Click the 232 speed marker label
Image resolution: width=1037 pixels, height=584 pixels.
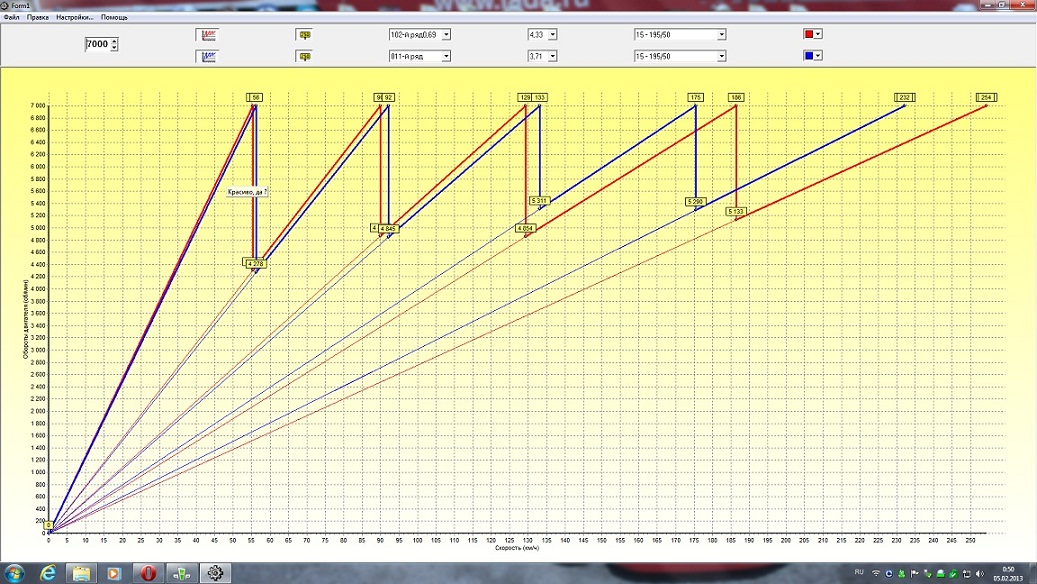(x=904, y=97)
